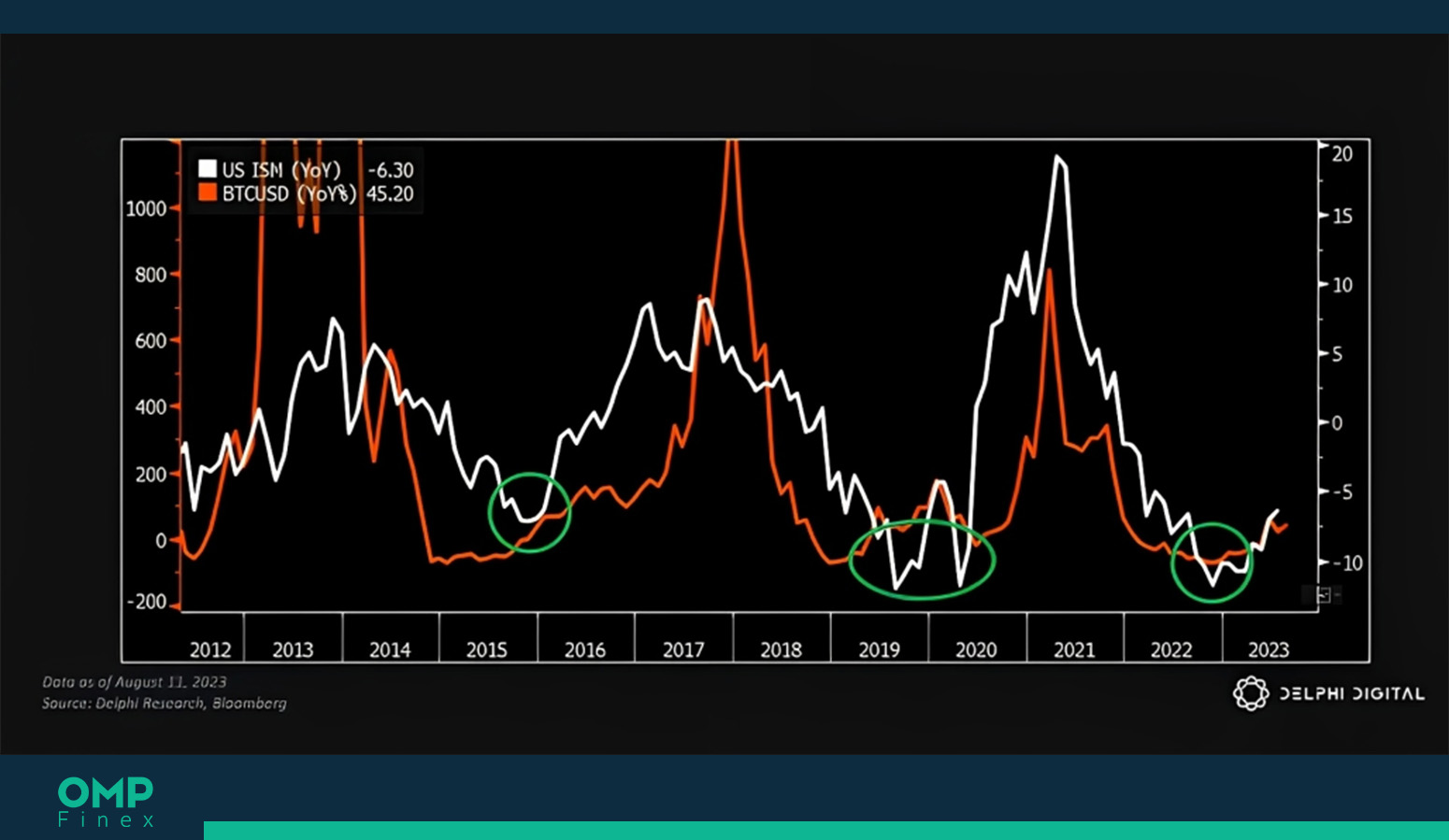Click the 15 right axis label
The width and height of the screenshot is (1449, 840).
[x=1341, y=217]
